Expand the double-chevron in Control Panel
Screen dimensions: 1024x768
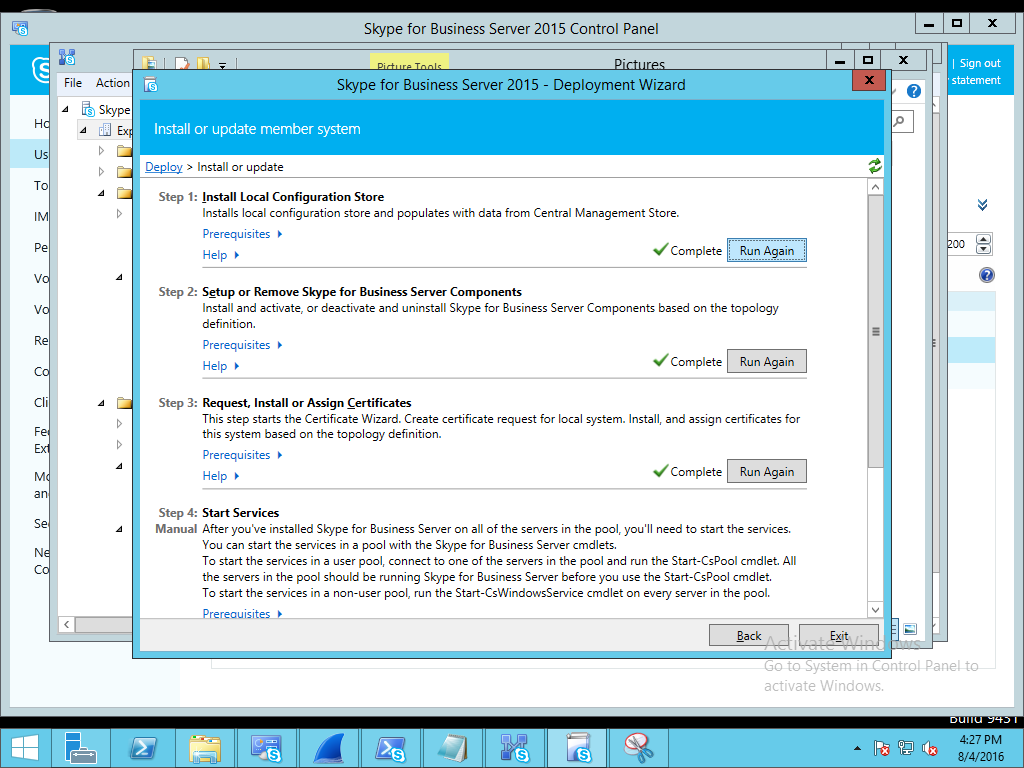(x=982, y=205)
